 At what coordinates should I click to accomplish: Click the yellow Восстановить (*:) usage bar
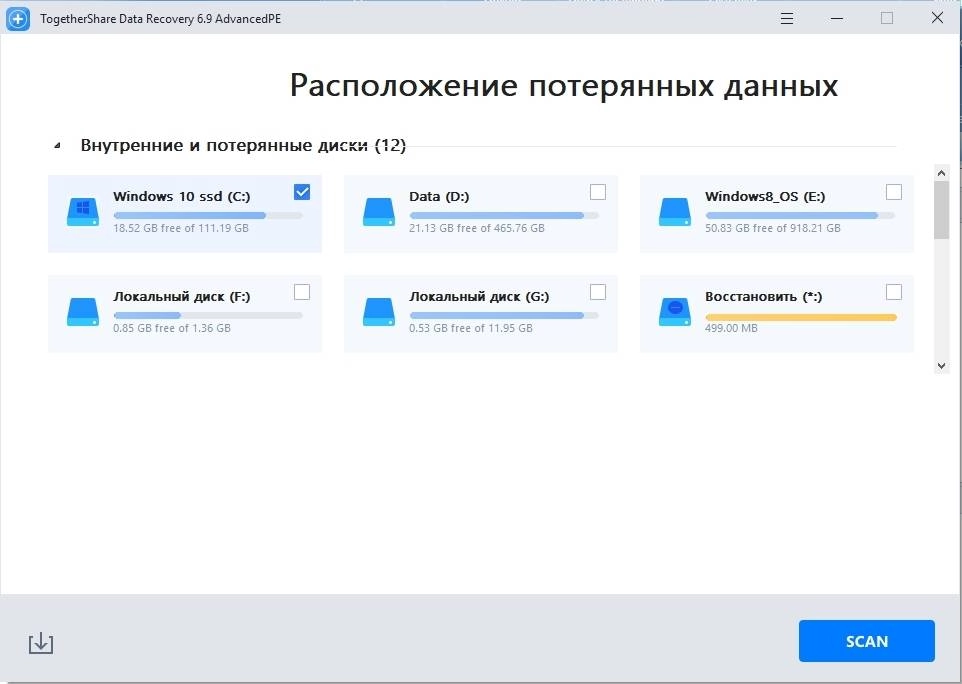point(801,317)
